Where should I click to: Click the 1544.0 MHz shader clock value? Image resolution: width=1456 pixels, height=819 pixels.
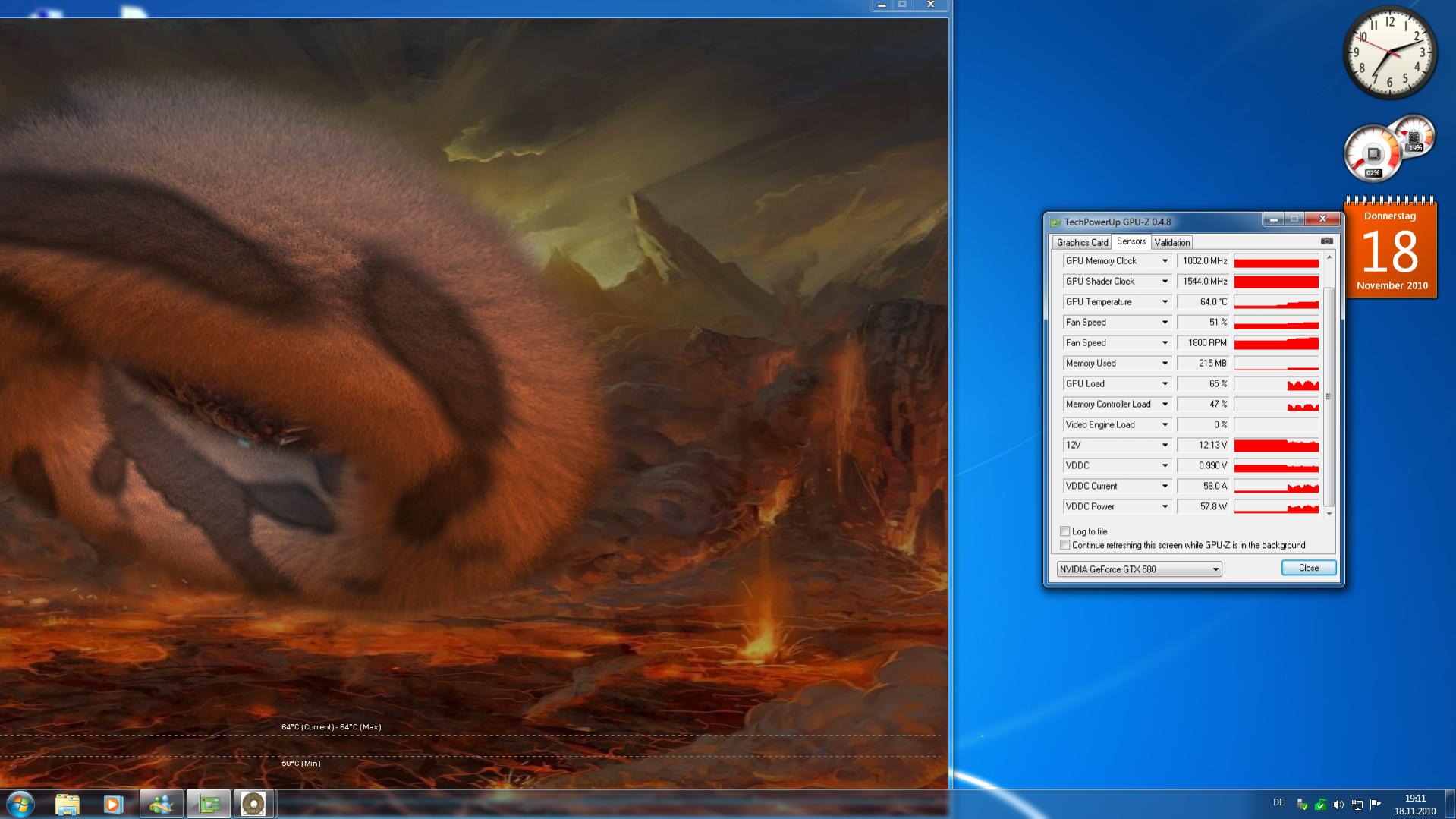(x=1203, y=282)
